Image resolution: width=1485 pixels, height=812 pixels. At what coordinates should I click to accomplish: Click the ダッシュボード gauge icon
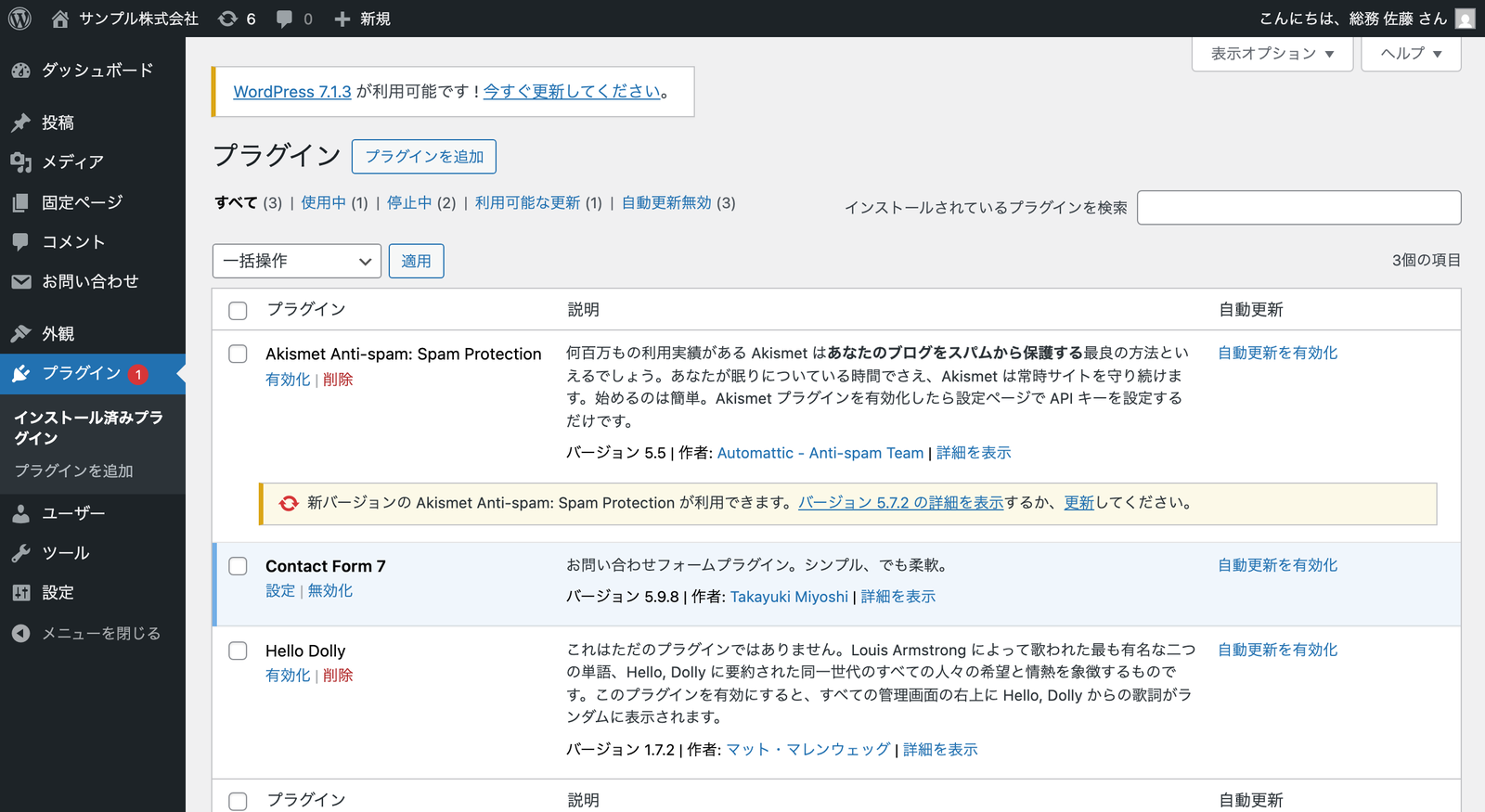coord(20,71)
